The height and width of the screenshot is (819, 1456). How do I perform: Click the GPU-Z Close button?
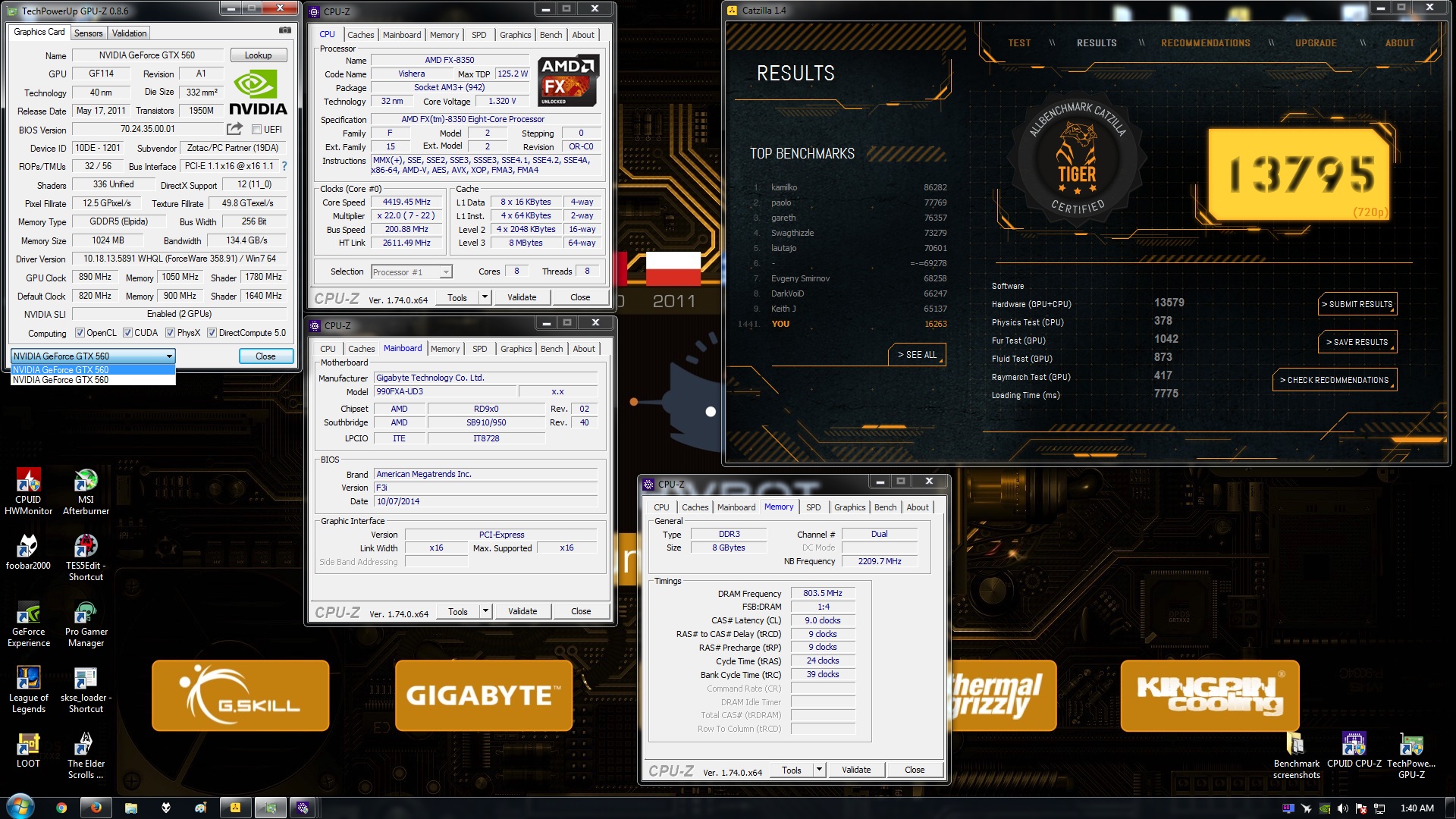point(265,356)
